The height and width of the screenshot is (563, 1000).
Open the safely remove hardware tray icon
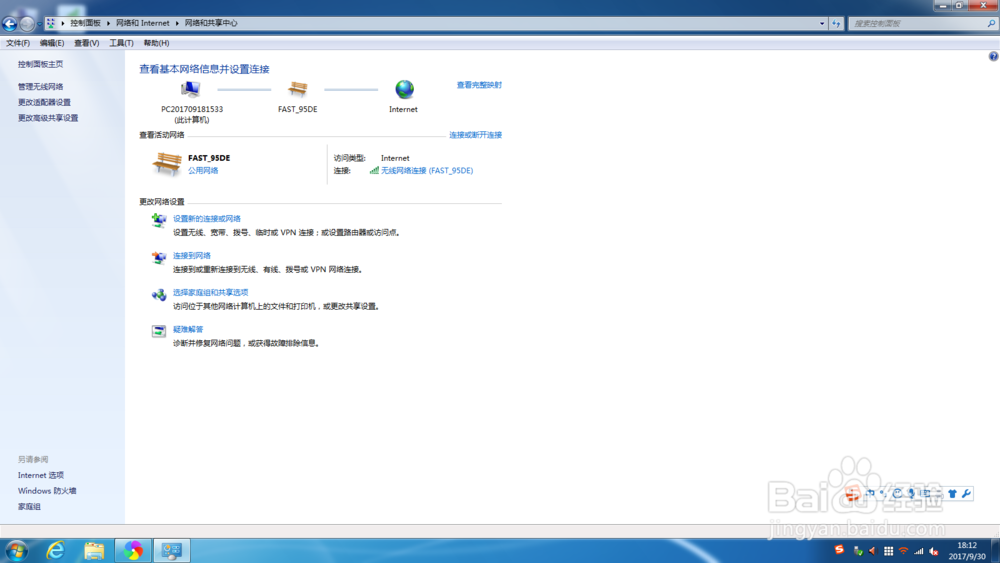[858, 551]
